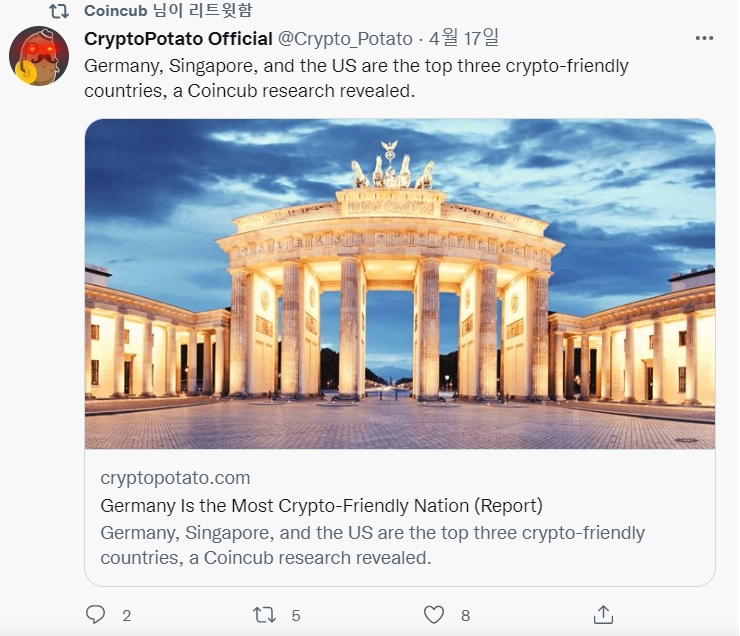Screen dimensions: 740x636
Task: Like the tweet with the heart icon
Action: pyautogui.click(x=433, y=614)
